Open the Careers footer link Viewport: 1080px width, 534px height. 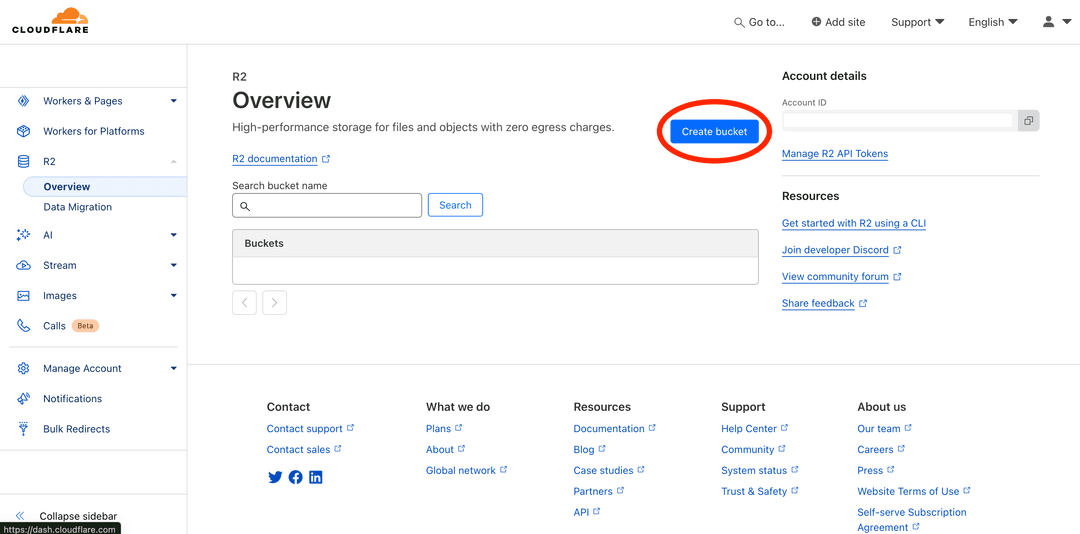tap(875, 449)
